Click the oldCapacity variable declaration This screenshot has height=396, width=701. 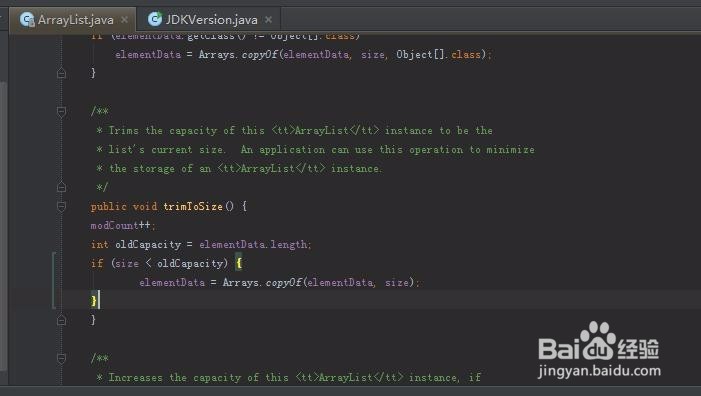(148, 244)
